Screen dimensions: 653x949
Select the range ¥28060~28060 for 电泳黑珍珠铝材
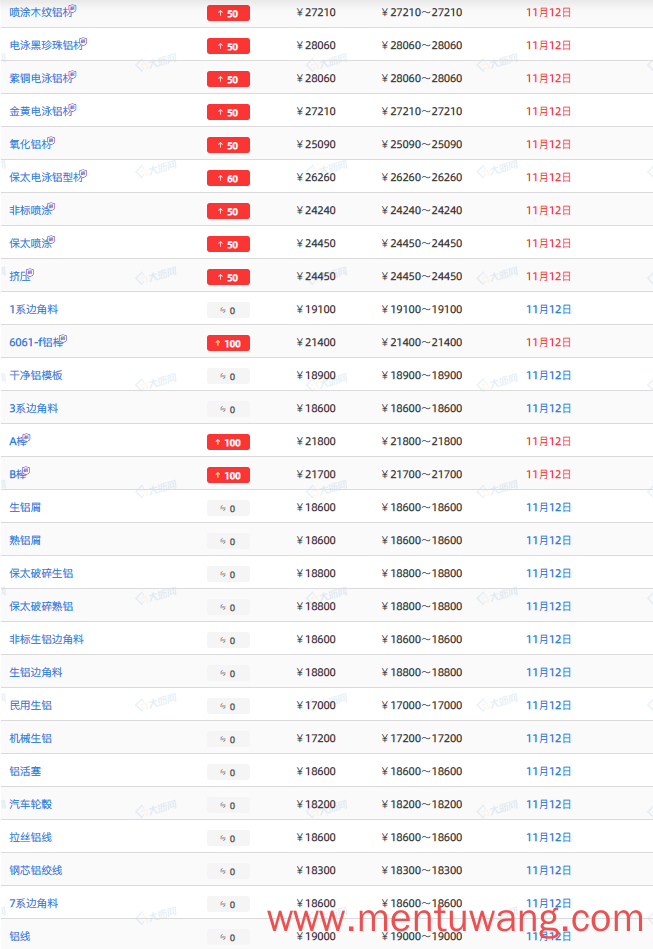[422, 45]
